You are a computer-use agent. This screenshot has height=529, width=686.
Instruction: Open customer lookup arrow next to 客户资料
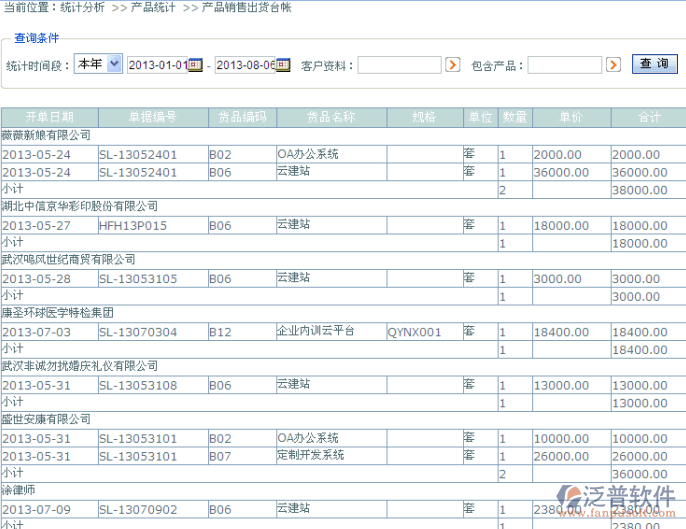coord(452,65)
